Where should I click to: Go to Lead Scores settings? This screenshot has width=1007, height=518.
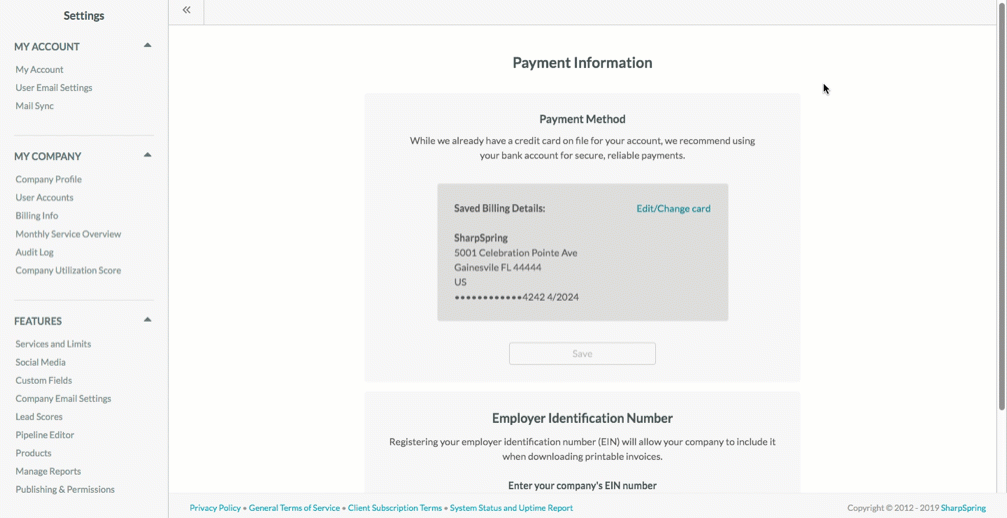click(x=39, y=417)
